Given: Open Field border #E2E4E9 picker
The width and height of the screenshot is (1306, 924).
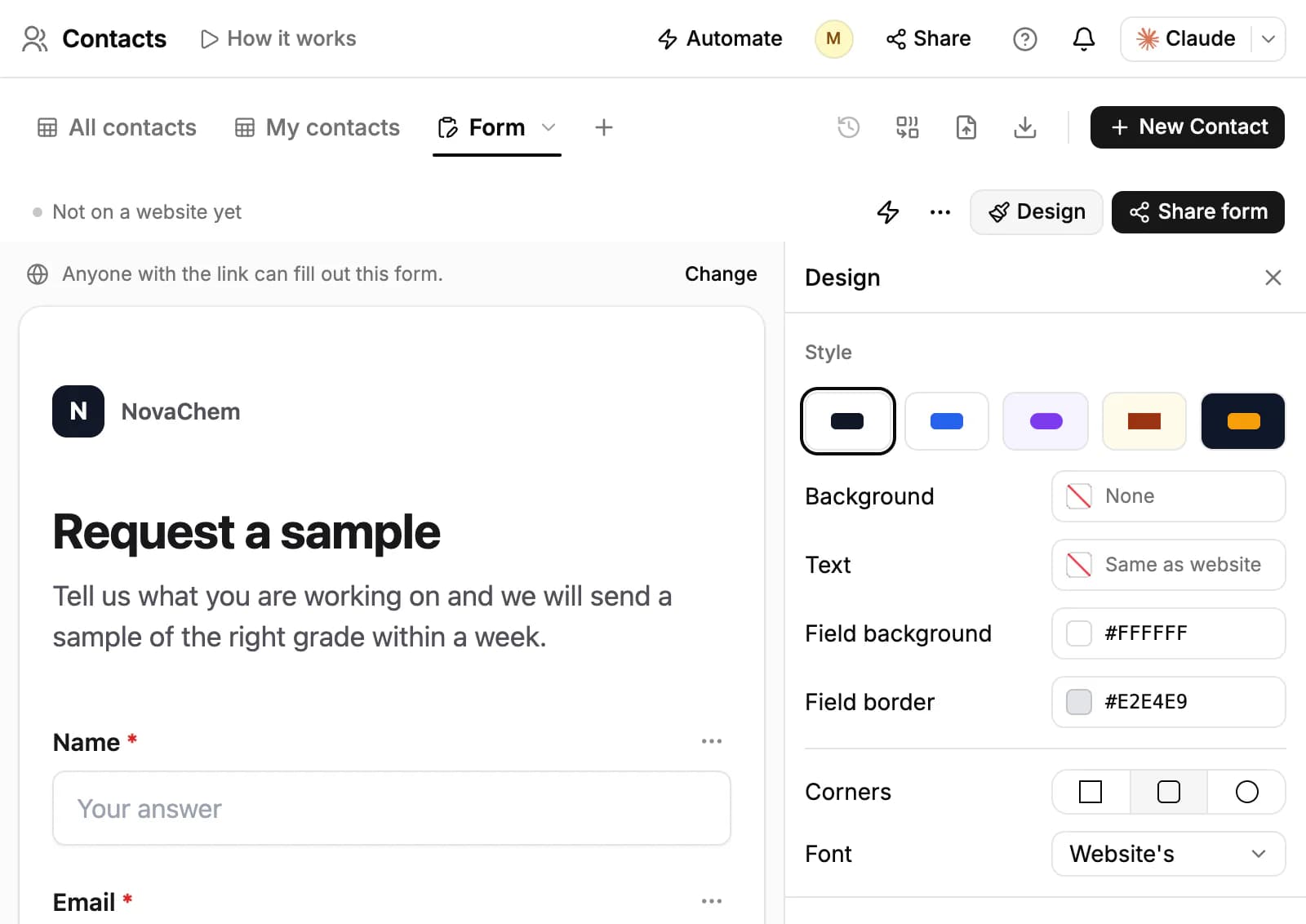Looking at the screenshot, I should [1168, 702].
